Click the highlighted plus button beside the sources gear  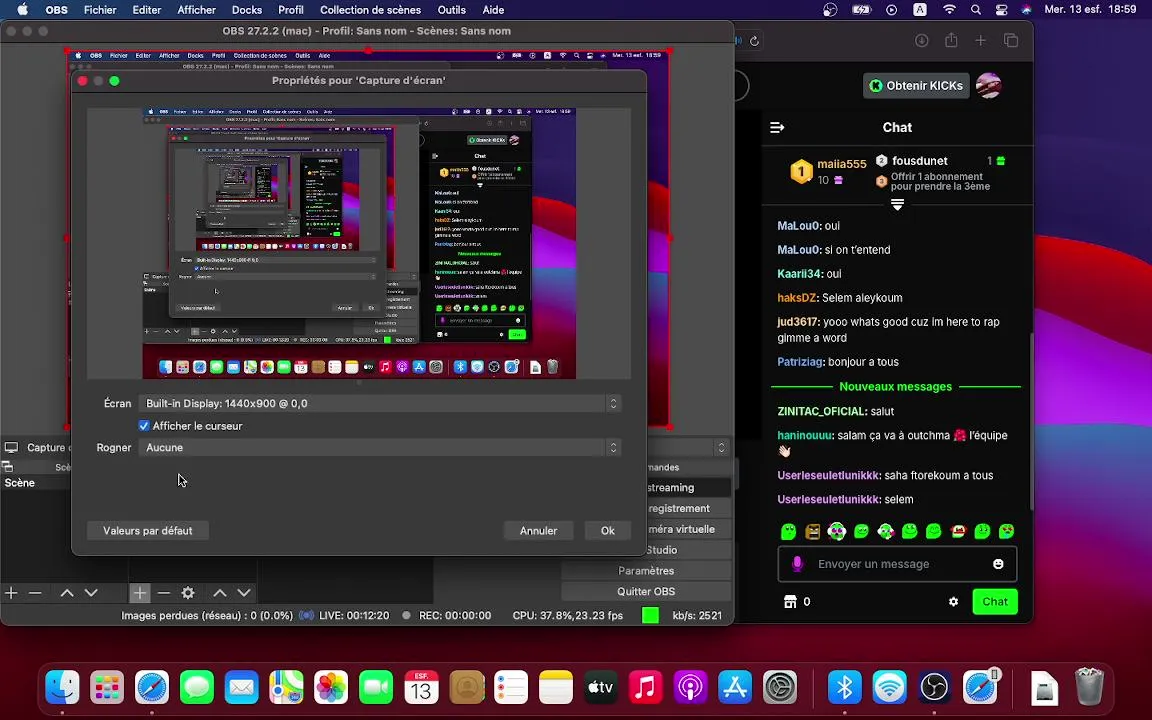click(x=140, y=593)
